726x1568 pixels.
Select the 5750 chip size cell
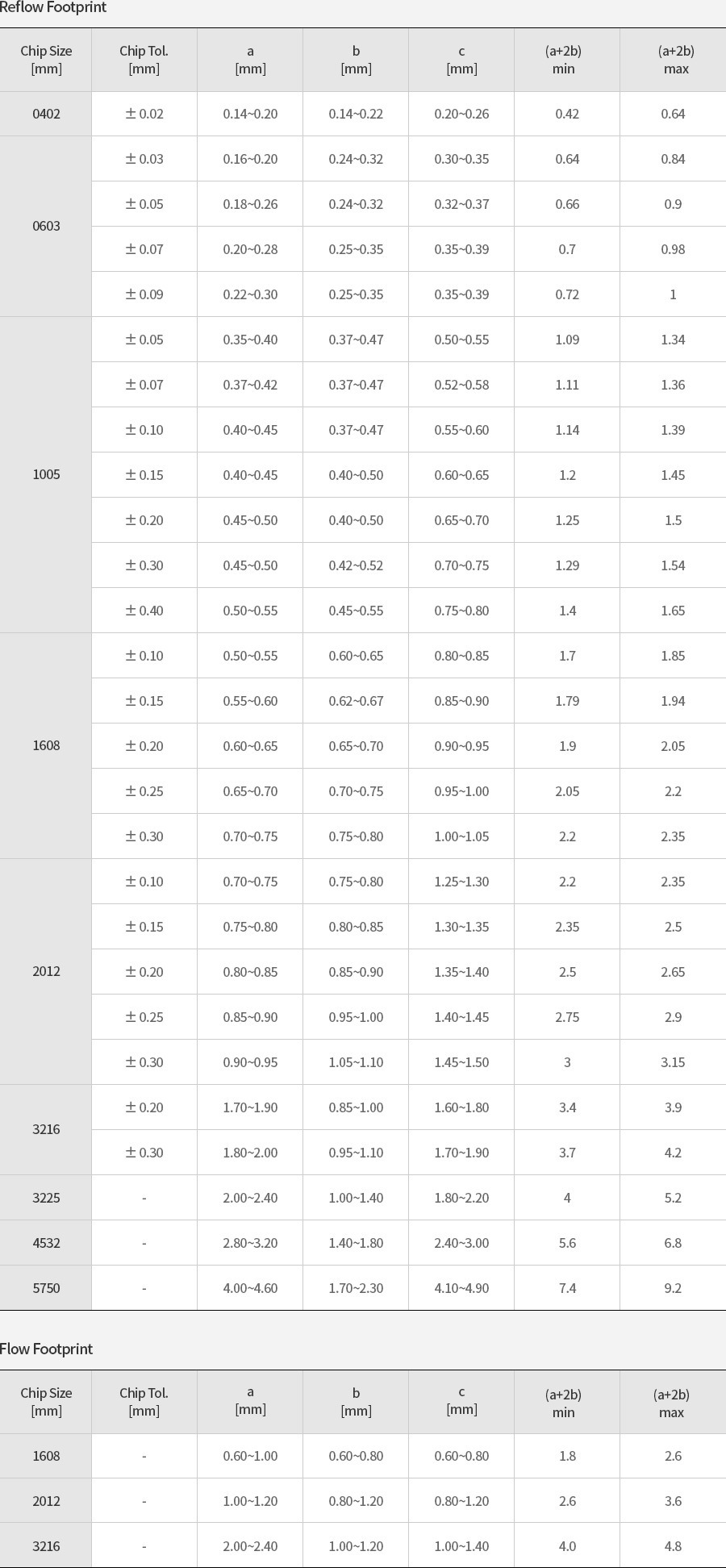coord(46,1288)
